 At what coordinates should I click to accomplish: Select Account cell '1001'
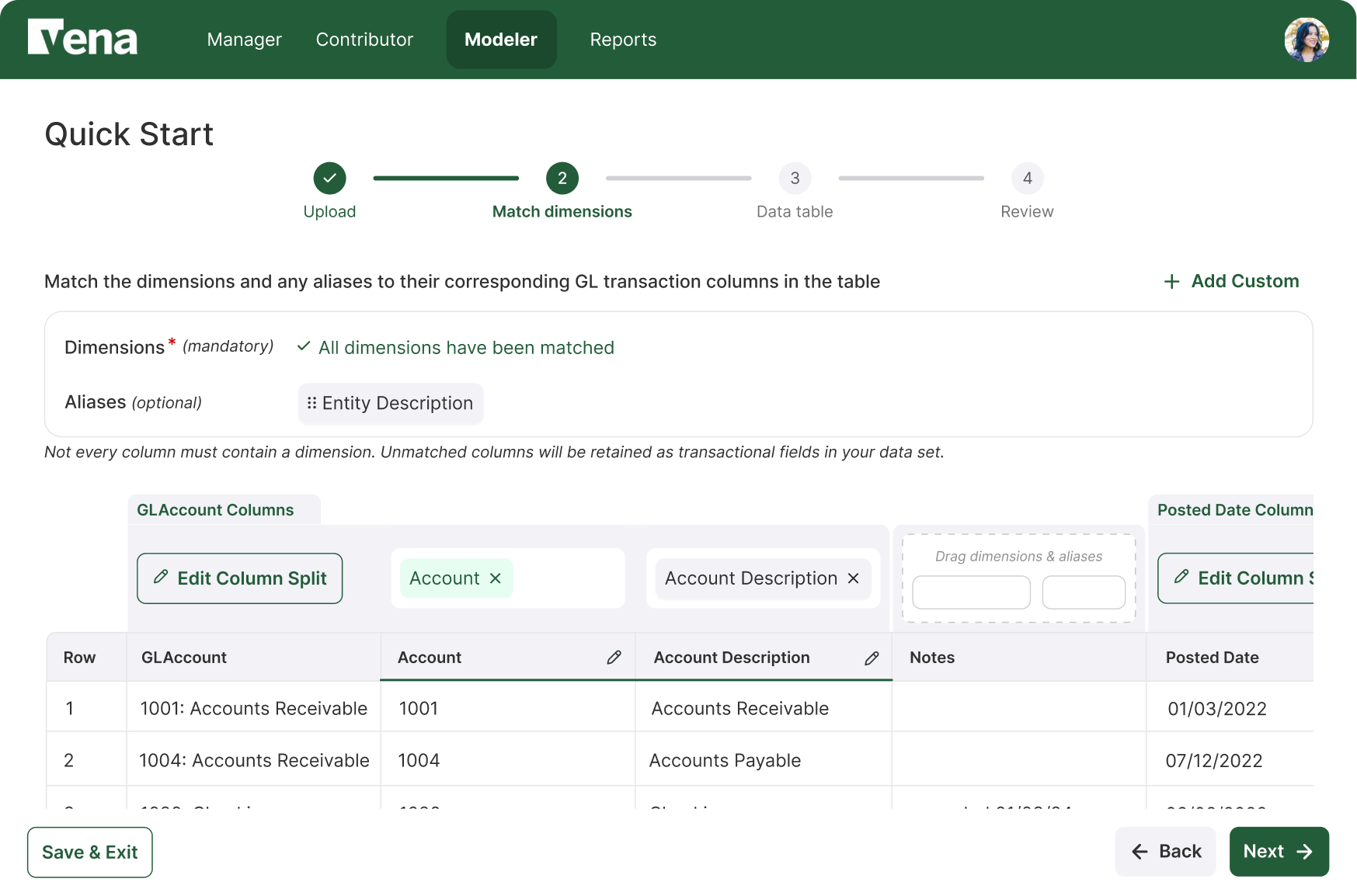[x=507, y=708]
